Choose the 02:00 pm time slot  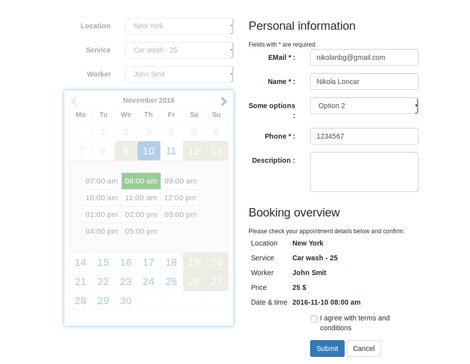click(x=141, y=214)
